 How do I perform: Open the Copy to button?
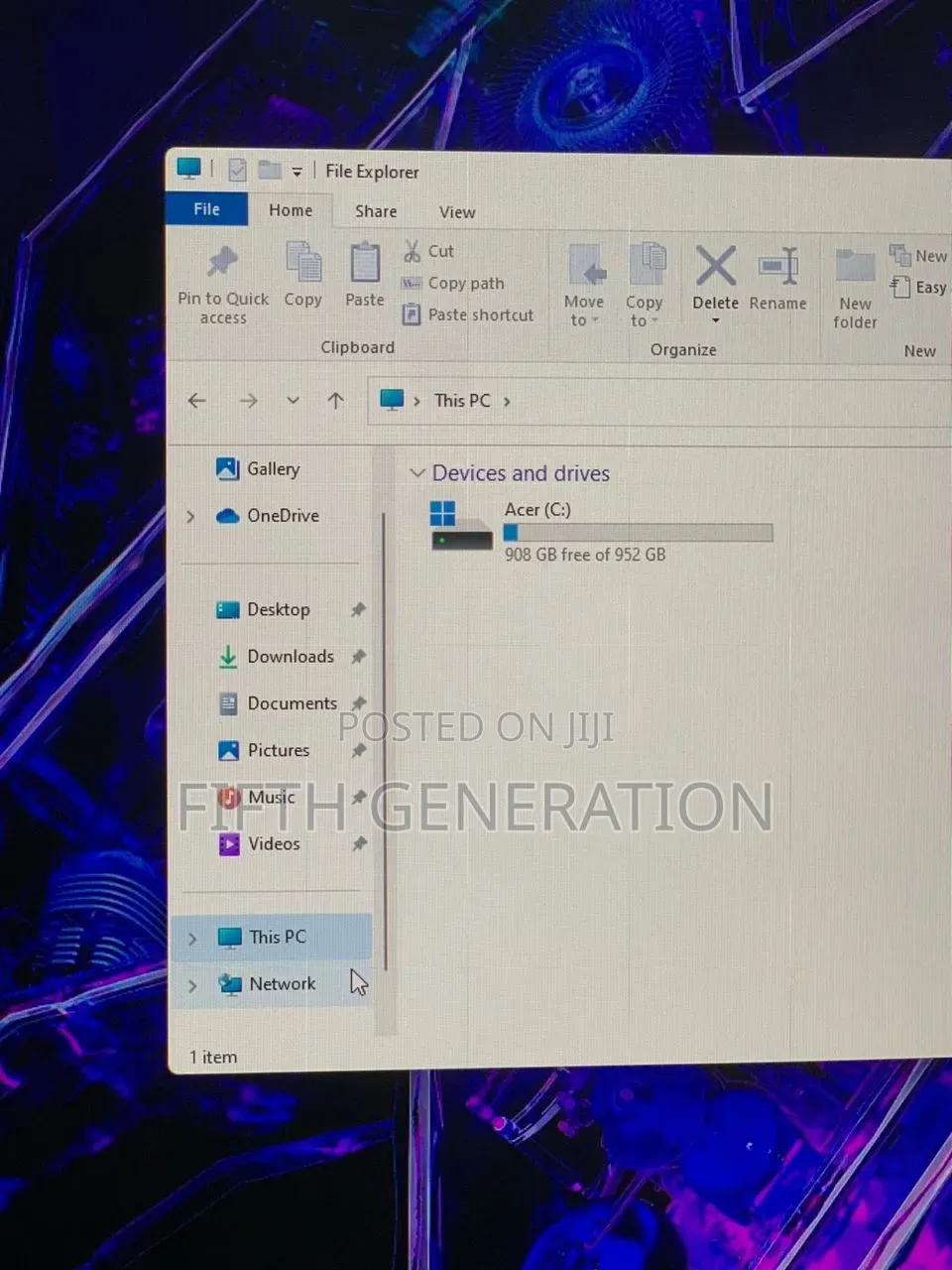645,285
